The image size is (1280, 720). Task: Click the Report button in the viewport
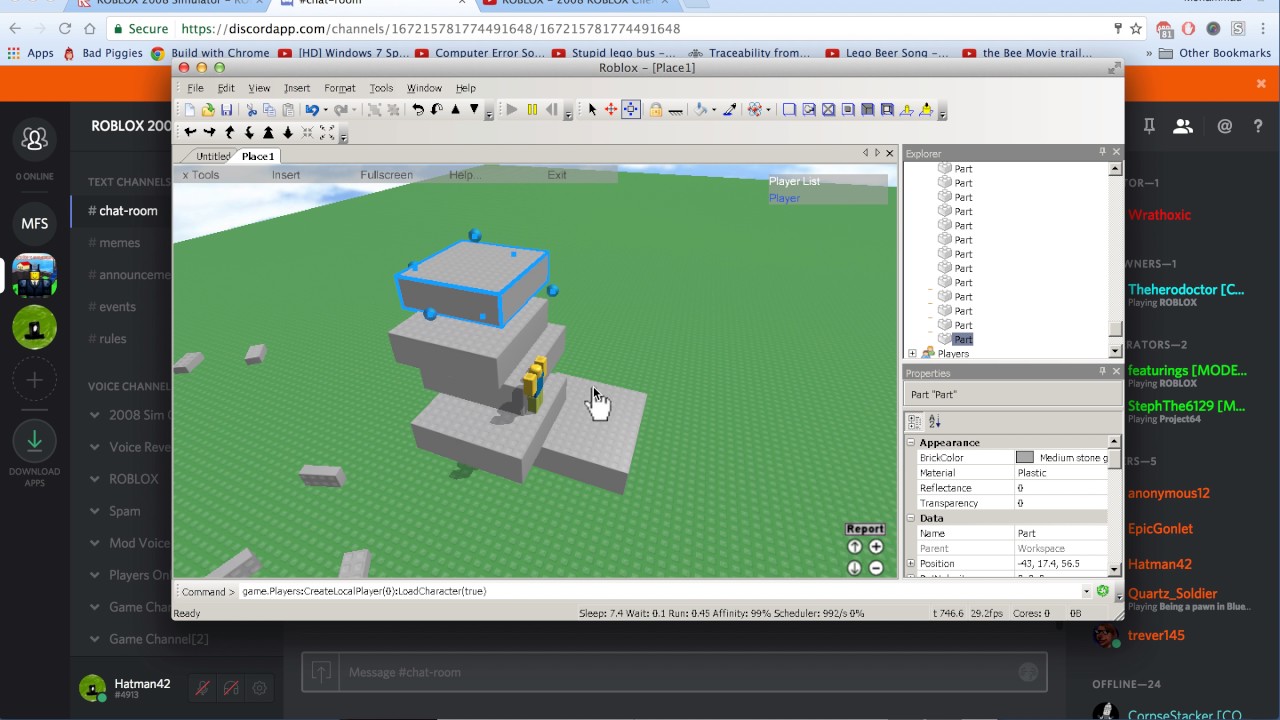coord(865,529)
